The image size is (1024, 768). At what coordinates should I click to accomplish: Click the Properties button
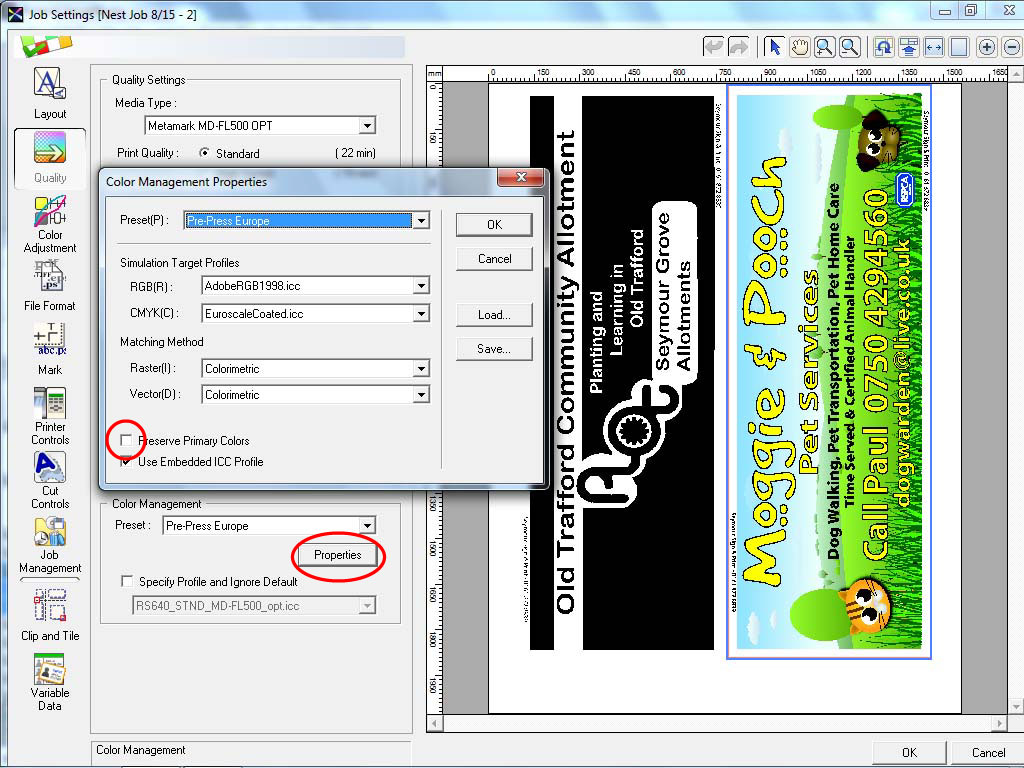click(337, 555)
